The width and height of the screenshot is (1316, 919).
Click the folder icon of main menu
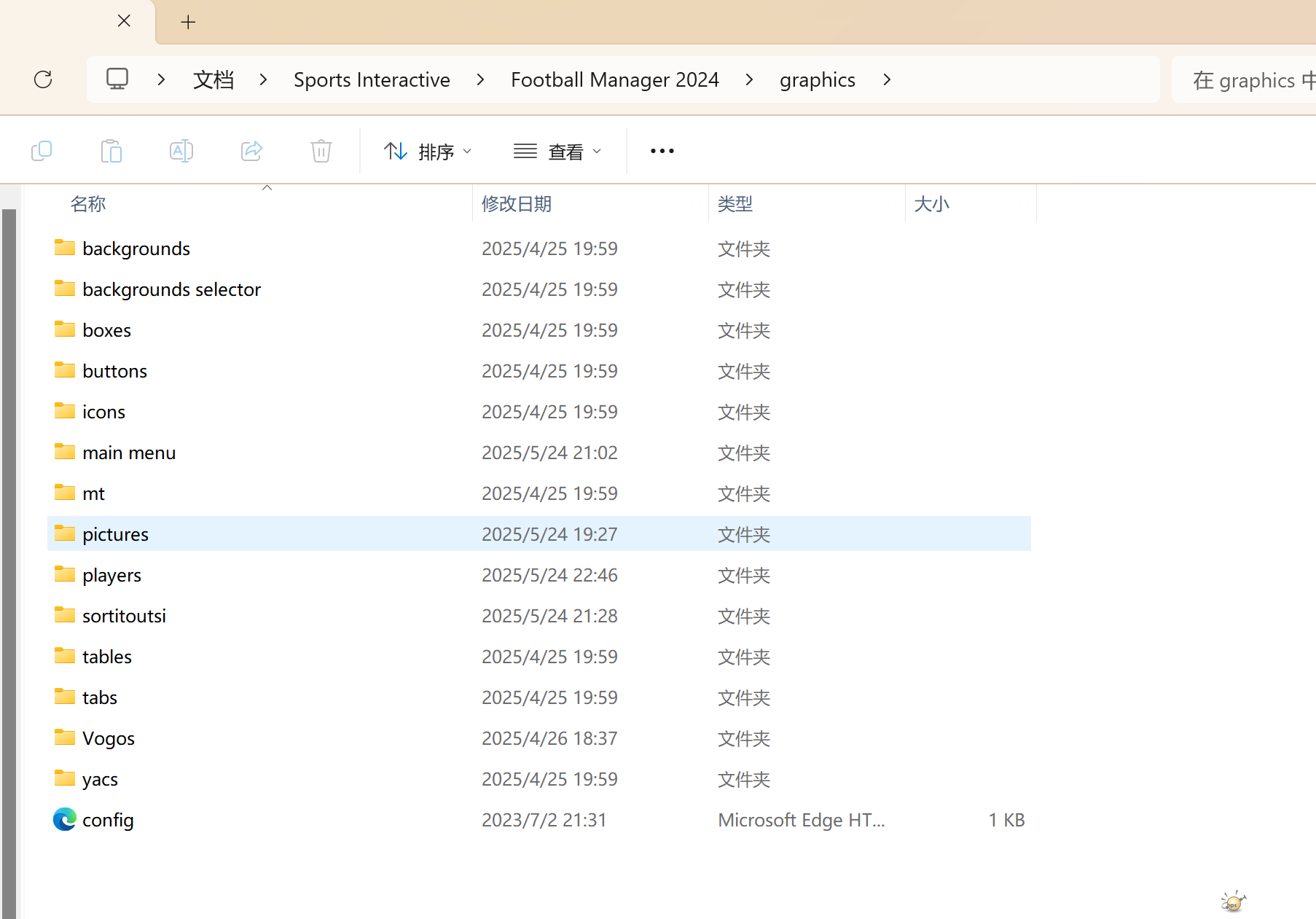(65, 452)
